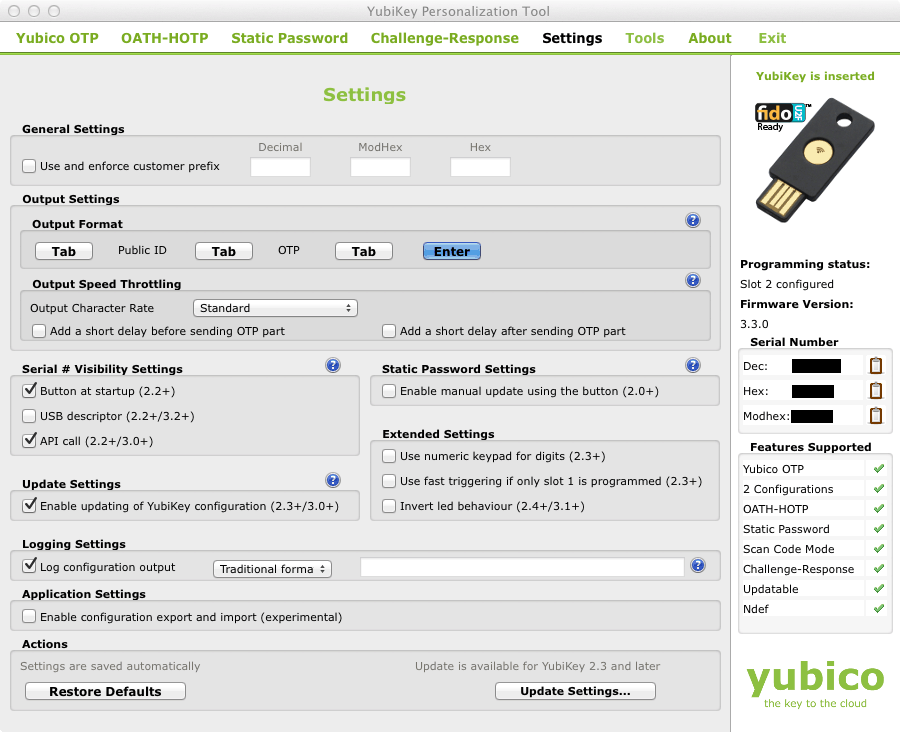Click the yubico logo
Viewport: 900px width, 732px height.
815,684
